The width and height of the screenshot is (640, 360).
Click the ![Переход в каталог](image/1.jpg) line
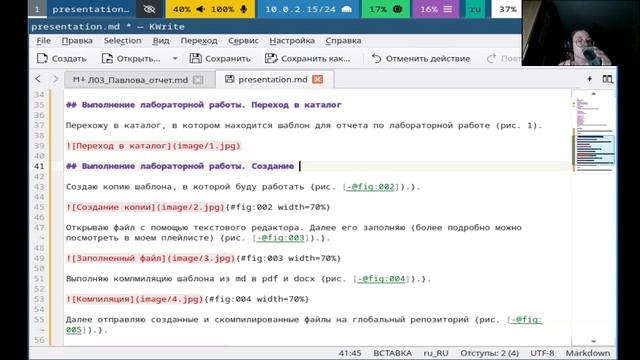coord(153,146)
